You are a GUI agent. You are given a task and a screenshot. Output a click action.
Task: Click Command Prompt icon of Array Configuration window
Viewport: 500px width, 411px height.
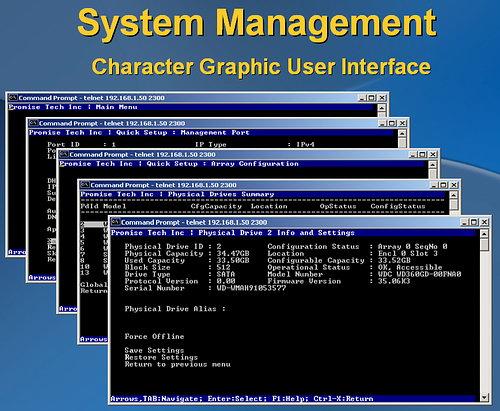pyautogui.click(x=64, y=154)
